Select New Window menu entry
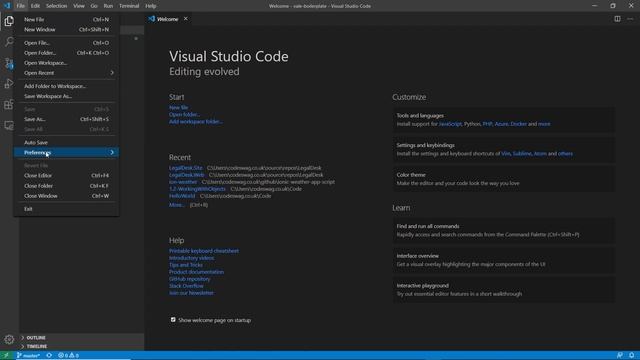Screen dimensions: 640x360 point(66,29)
